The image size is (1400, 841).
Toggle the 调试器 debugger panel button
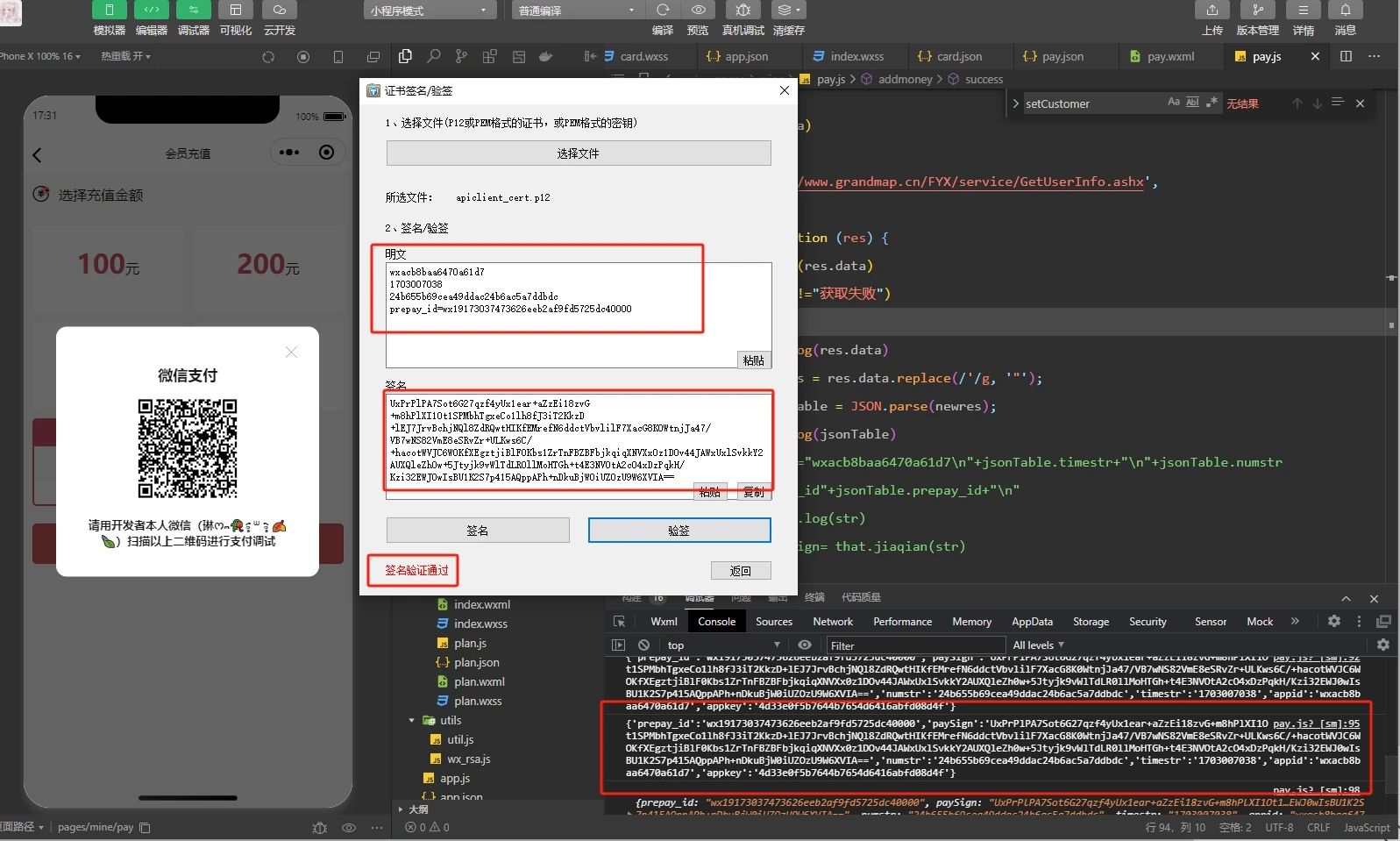[x=193, y=11]
